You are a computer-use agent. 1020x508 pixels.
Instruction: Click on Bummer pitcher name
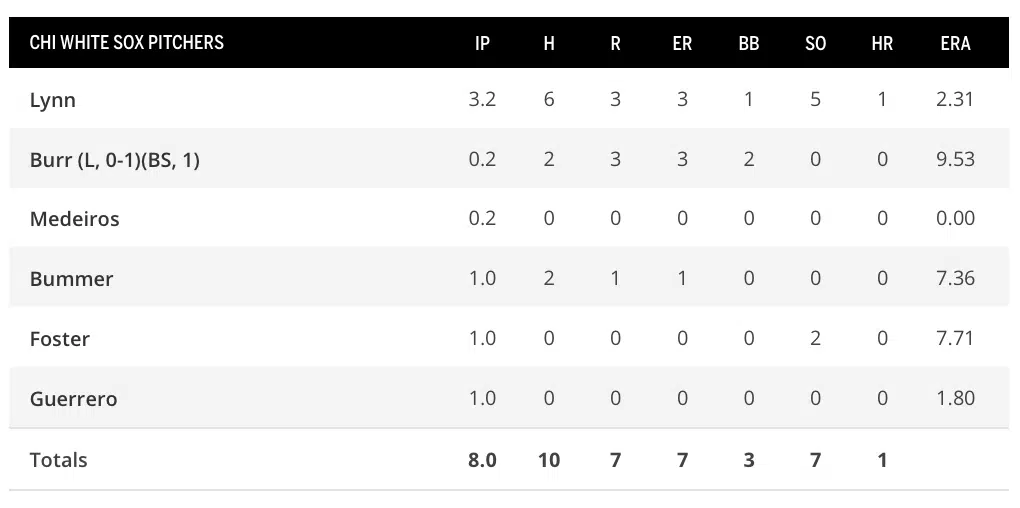tap(71, 279)
